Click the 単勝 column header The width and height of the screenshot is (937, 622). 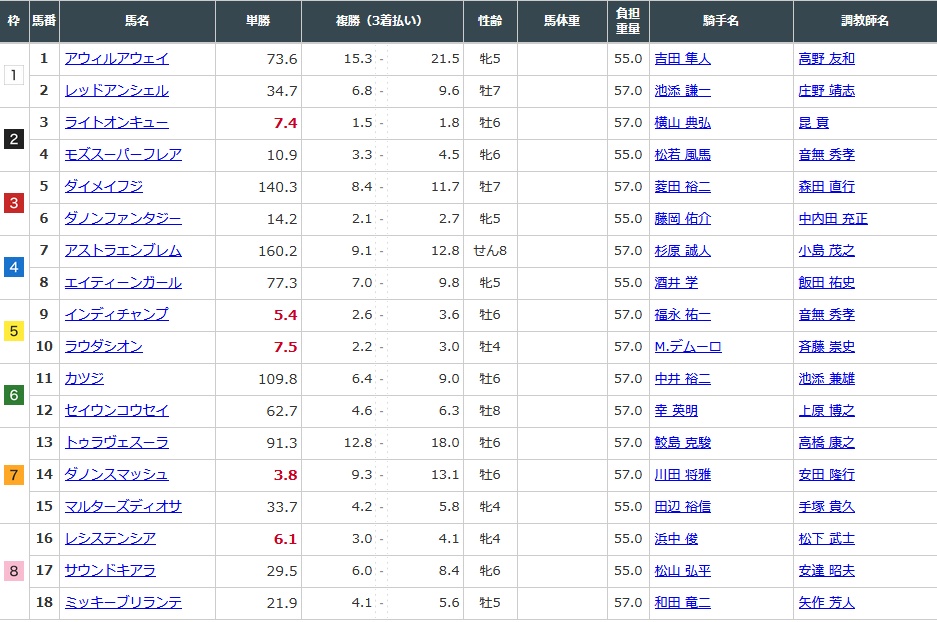[x=258, y=21]
